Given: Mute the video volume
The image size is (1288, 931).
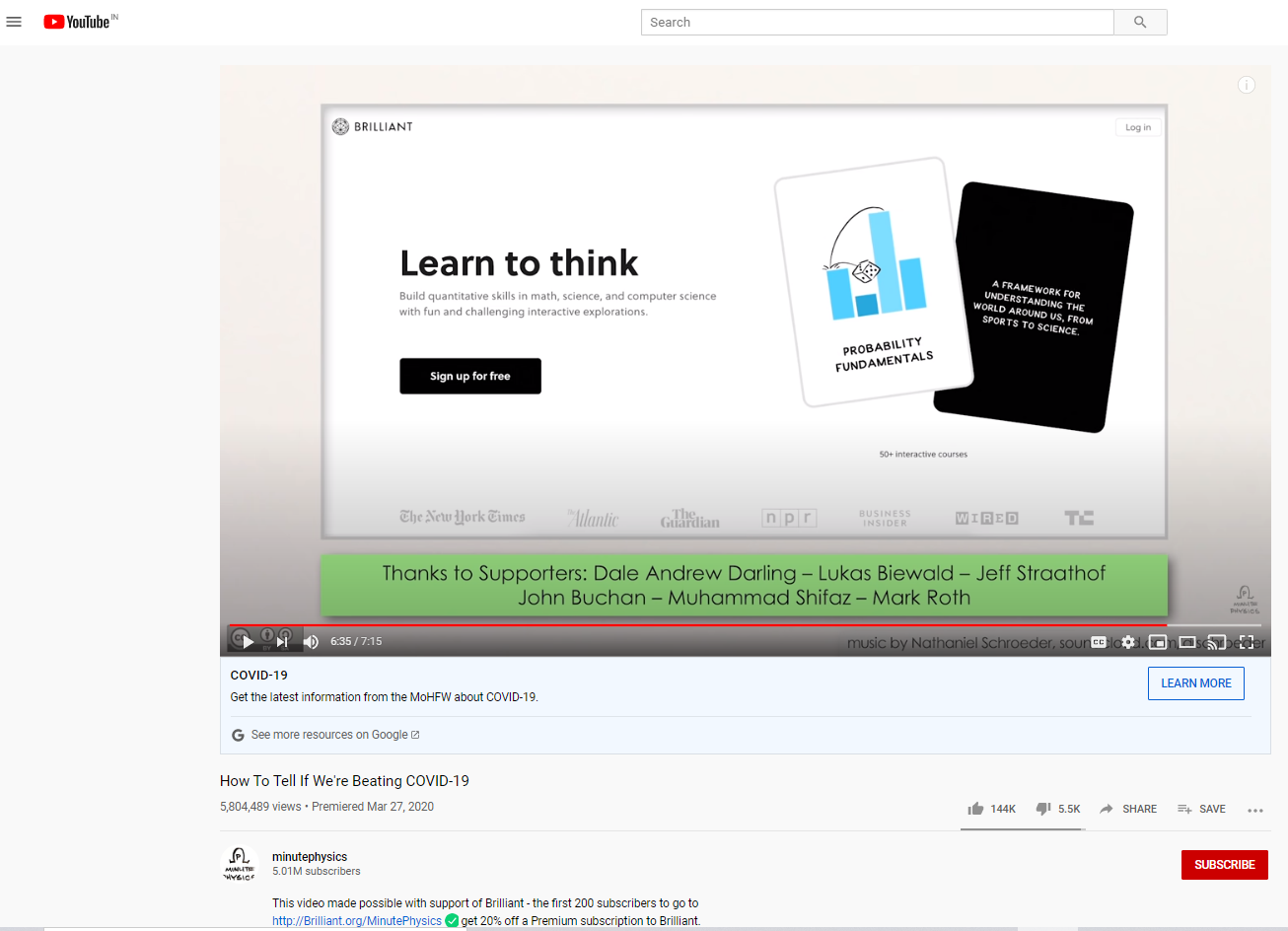Looking at the screenshot, I should coord(312,642).
